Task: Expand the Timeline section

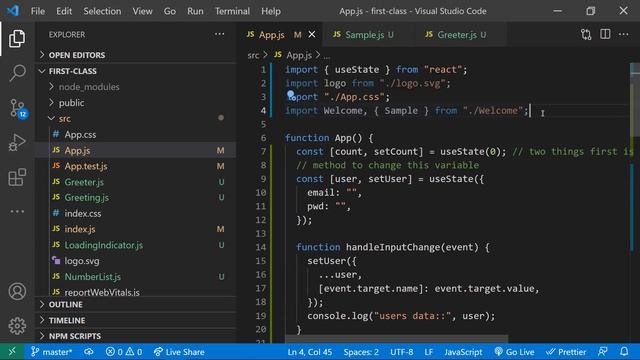Action: [137, 320]
